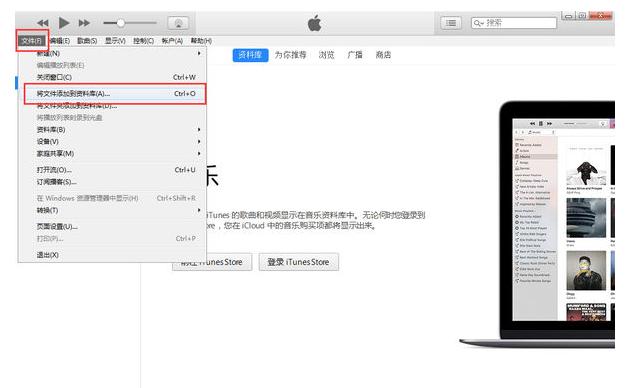This screenshot has width=633, height=388.
Task: Choose 退出(X) to quit iTunes
Action: [x=112, y=255]
